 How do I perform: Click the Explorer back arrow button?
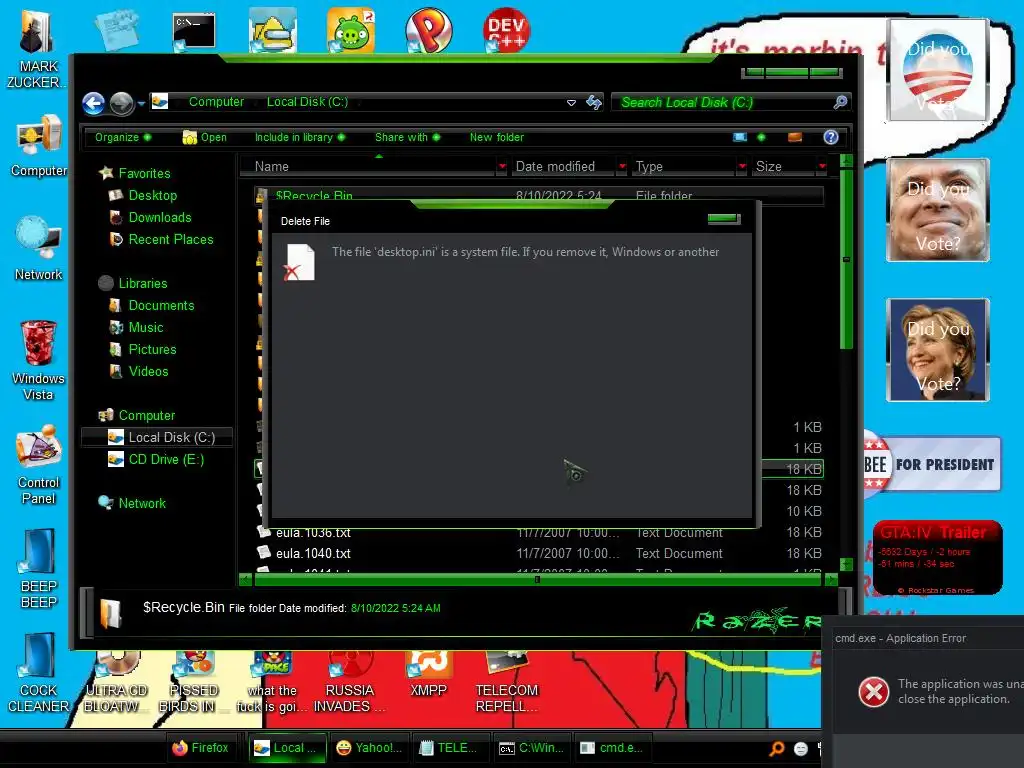pos(93,103)
